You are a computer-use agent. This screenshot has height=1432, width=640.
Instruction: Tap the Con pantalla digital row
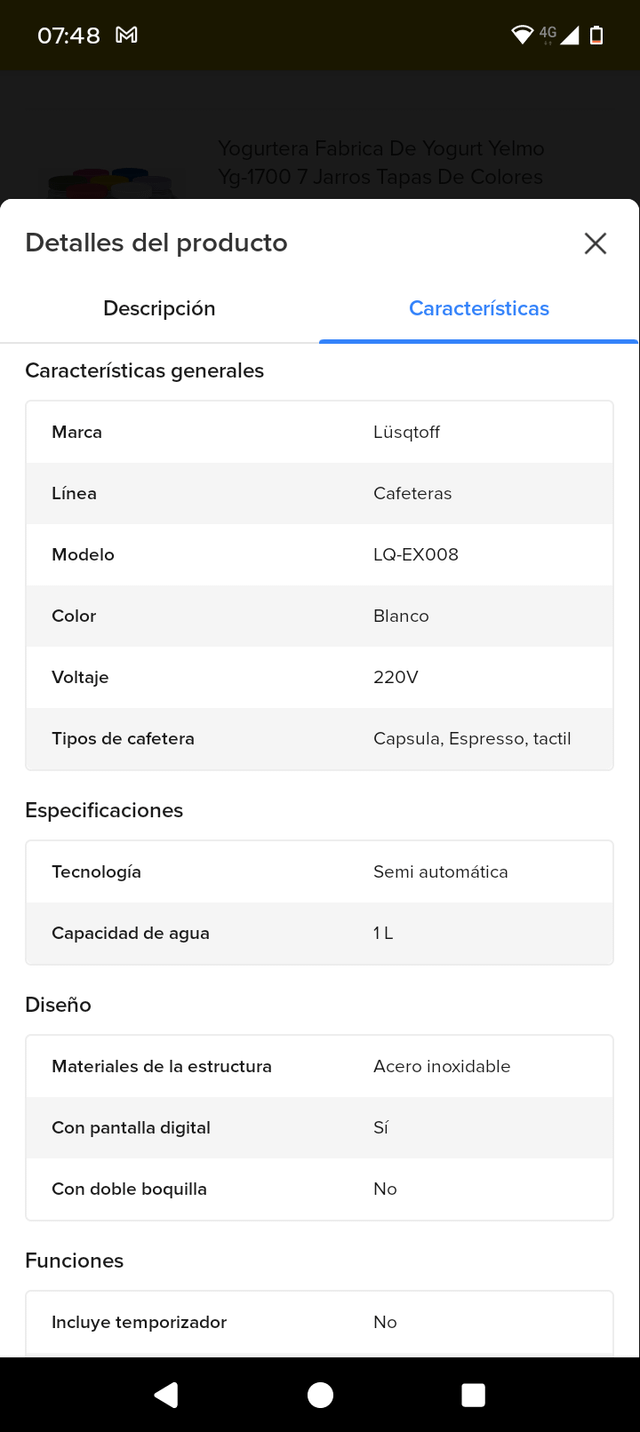[319, 1127]
